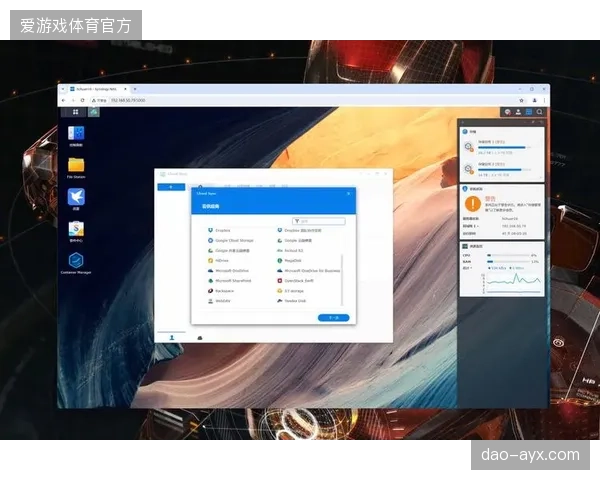Click storage volume 1 usage bar
600x480 pixels.
504,147
